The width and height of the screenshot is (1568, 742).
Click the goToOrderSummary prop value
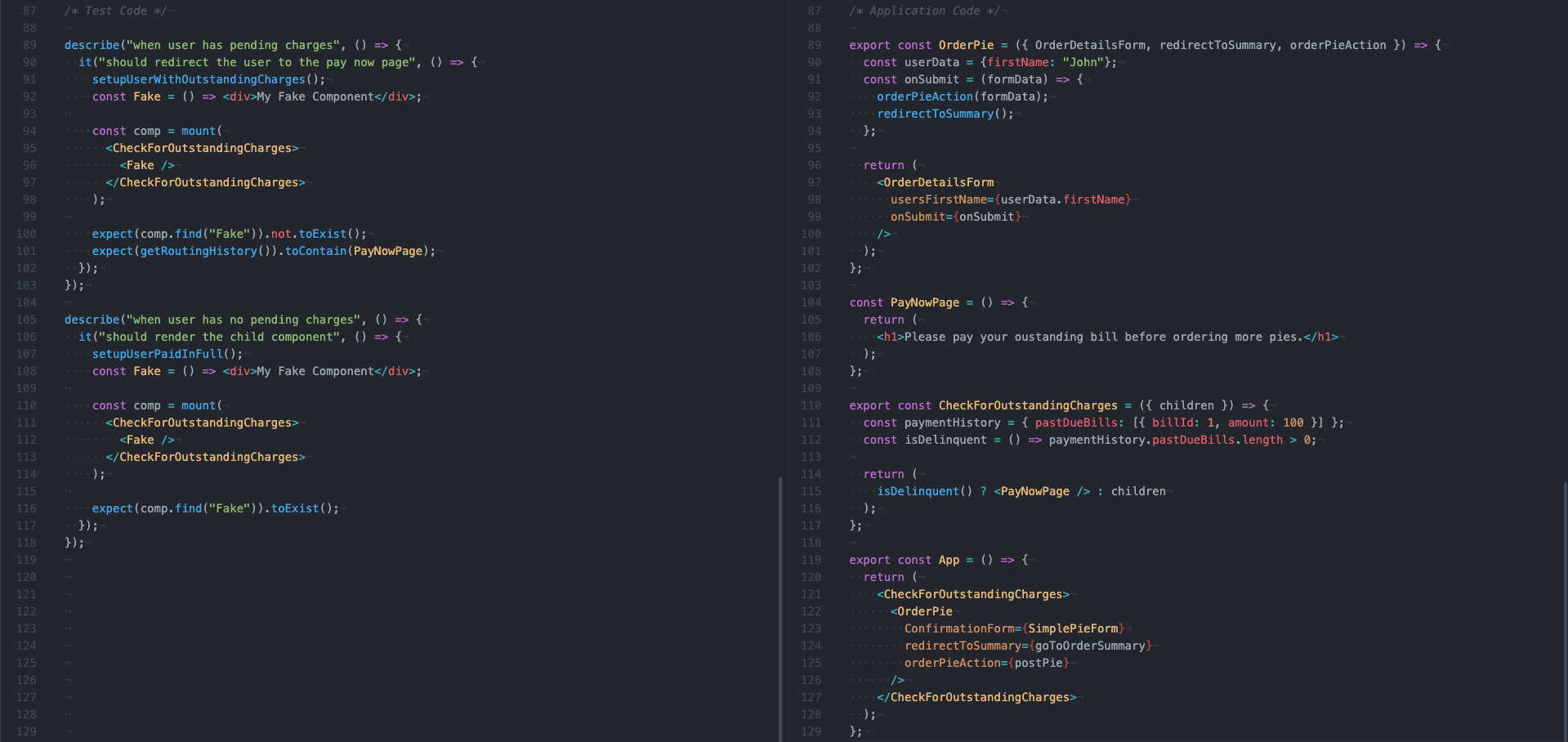click(x=1091, y=646)
